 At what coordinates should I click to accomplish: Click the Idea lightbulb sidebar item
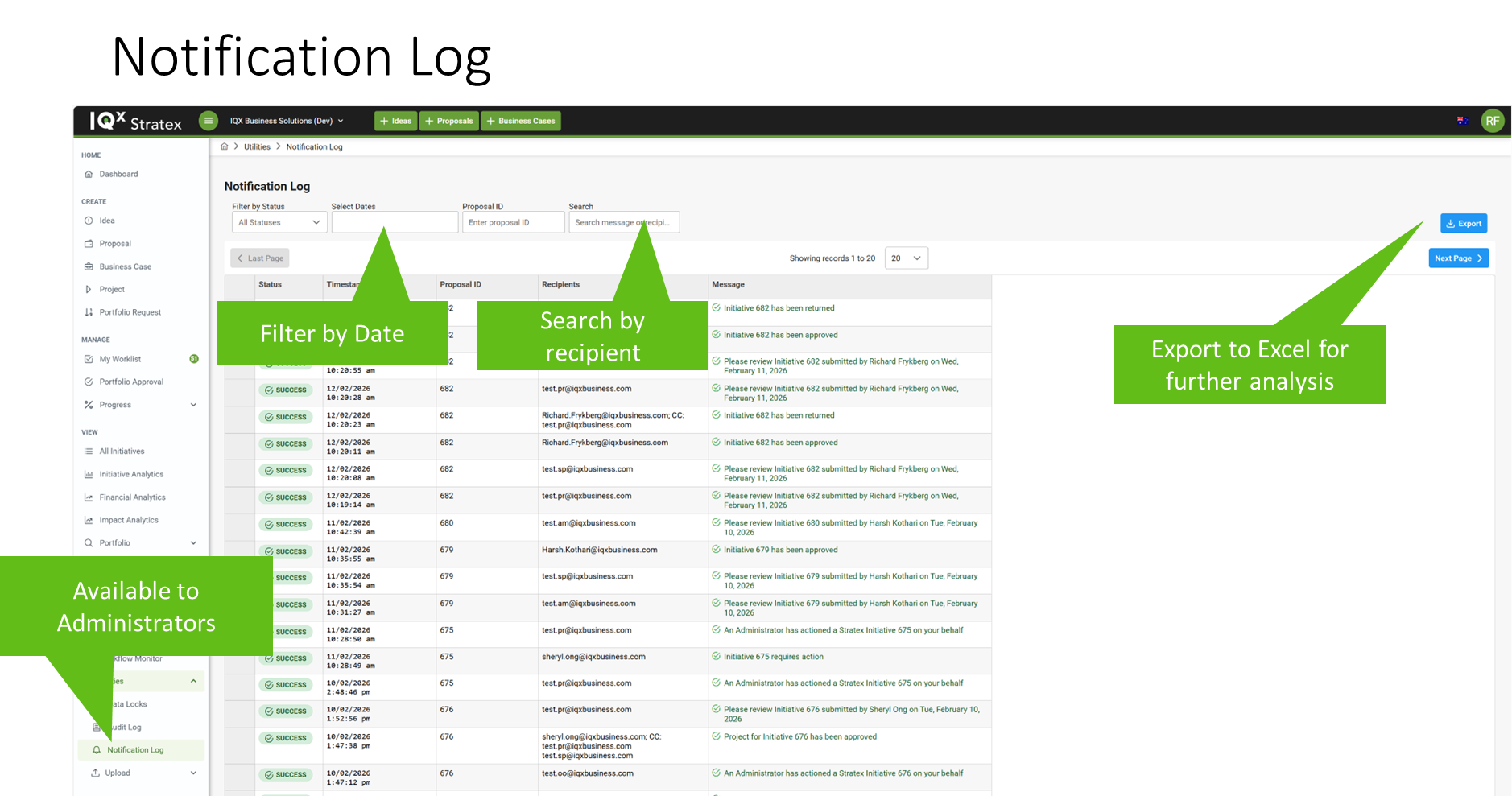(x=106, y=221)
